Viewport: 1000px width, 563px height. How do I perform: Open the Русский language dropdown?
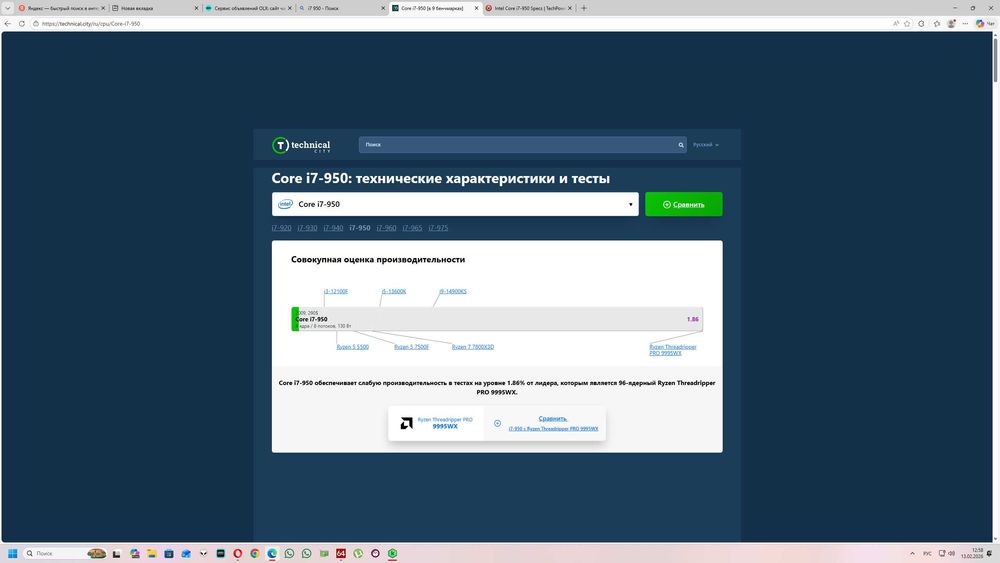[x=705, y=145]
